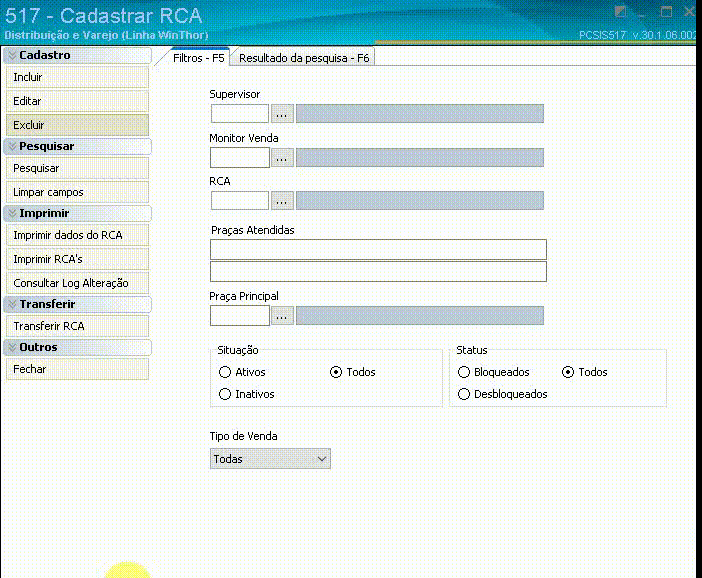This screenshot has width=702, height=578.
Task: Open Monitor Venda lookup ellipsis button
Action: [x=282, y=158]
